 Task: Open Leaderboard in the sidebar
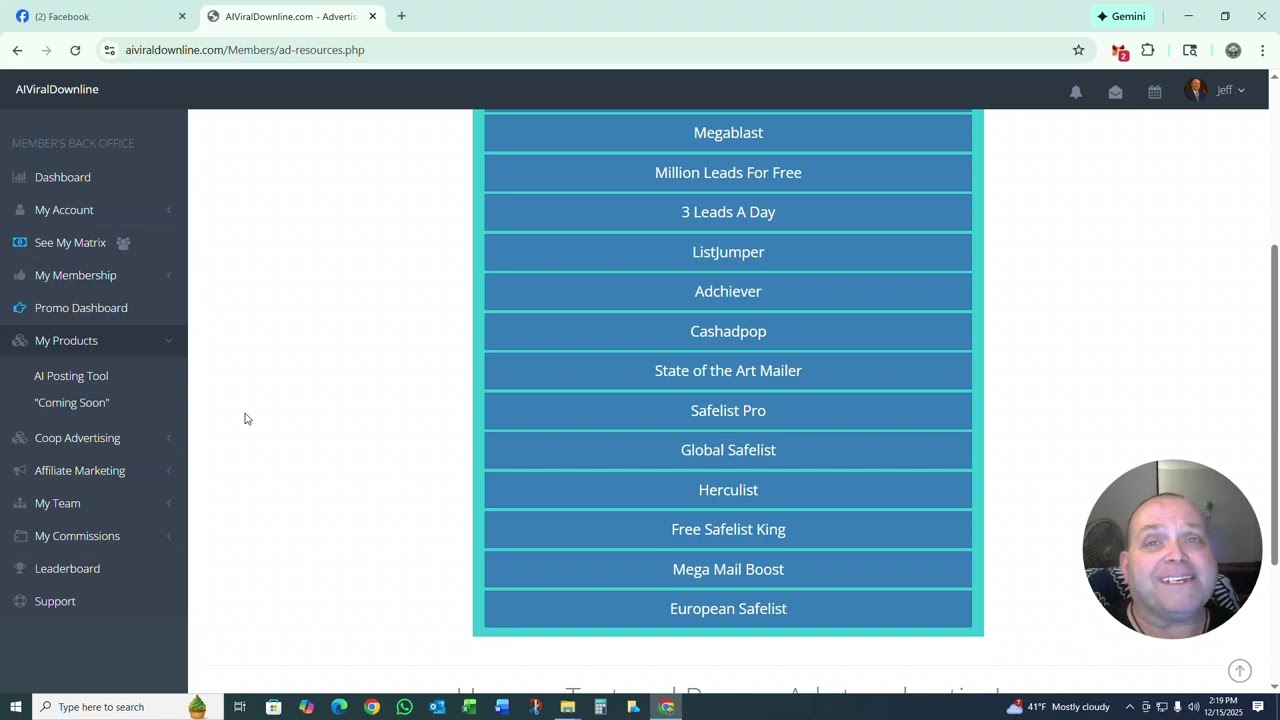pos(67,569)
